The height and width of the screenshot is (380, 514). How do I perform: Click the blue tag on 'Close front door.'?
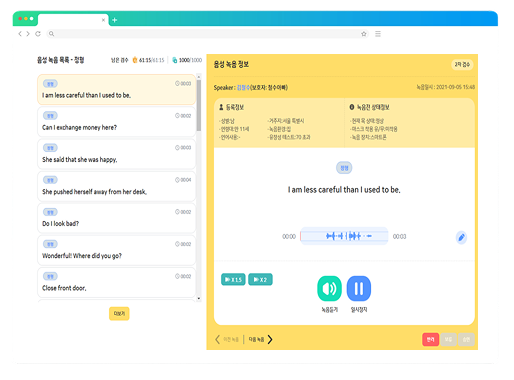(50, 276)
